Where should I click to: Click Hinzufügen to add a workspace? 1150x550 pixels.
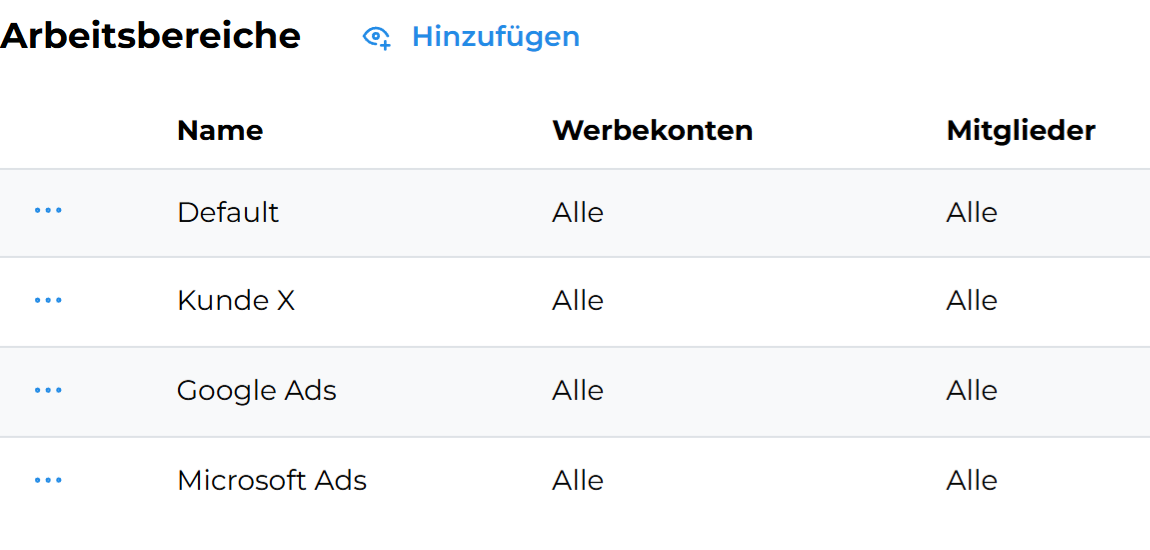click(495, 37)
